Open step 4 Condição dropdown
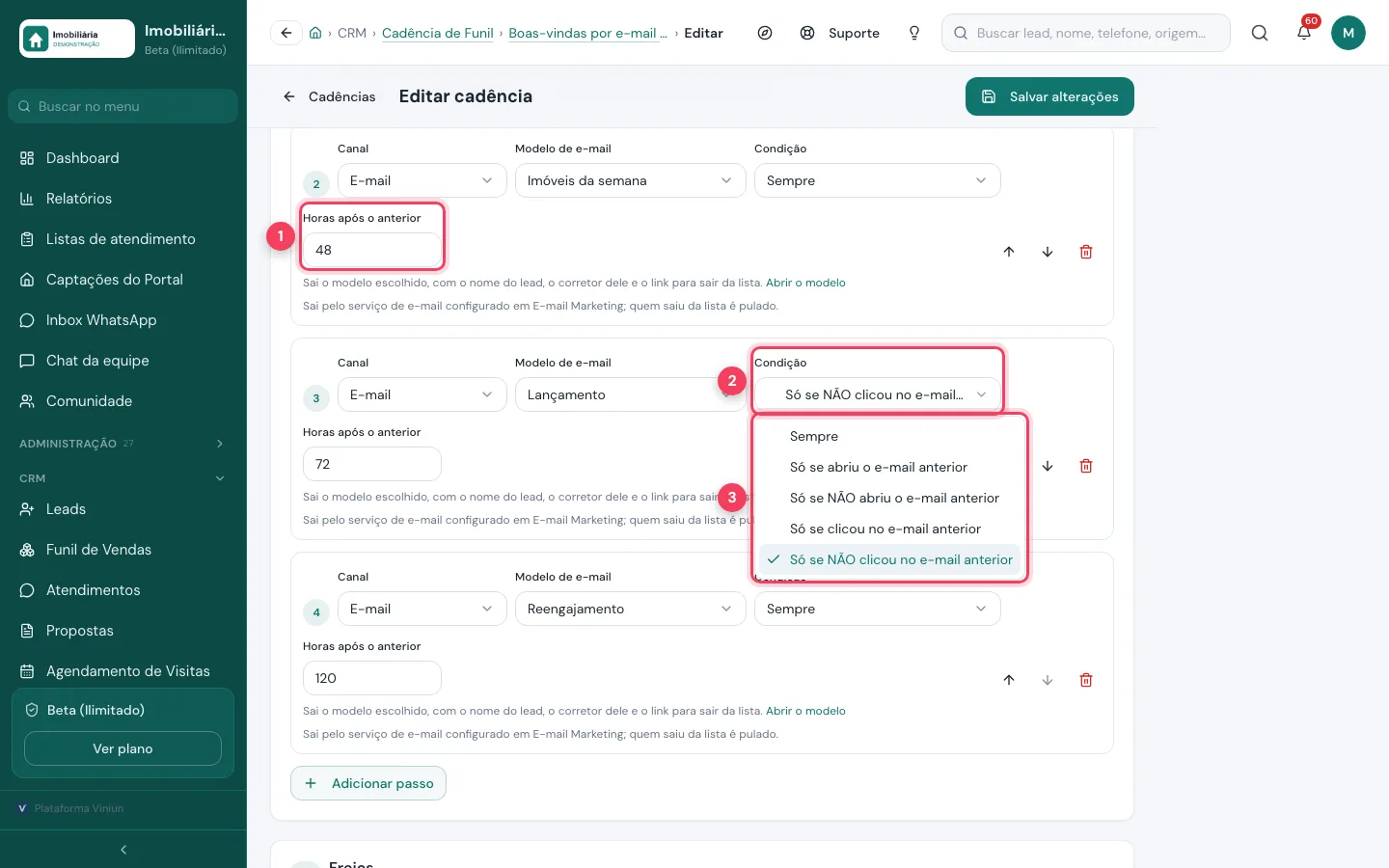 (x=878, y=609)
